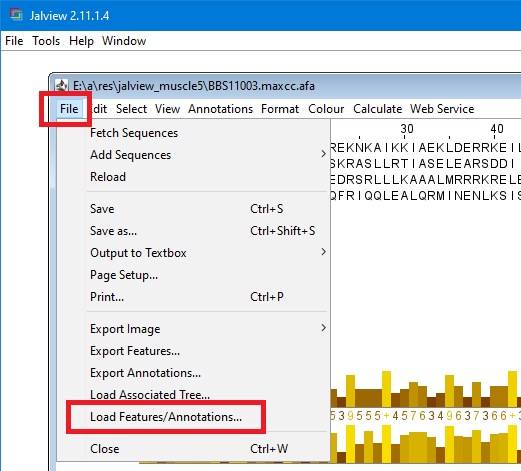521x471 pixels.
Task: Click the conservation score number row
Action: (426, 416)
